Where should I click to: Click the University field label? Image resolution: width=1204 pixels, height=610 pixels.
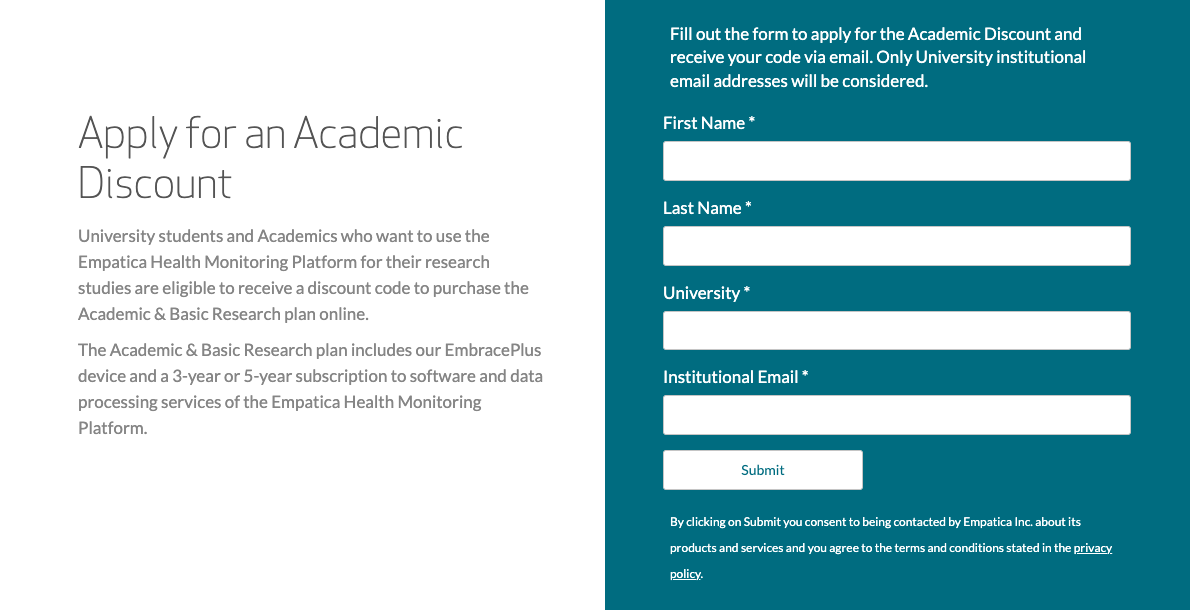click(x=701, y=293)
